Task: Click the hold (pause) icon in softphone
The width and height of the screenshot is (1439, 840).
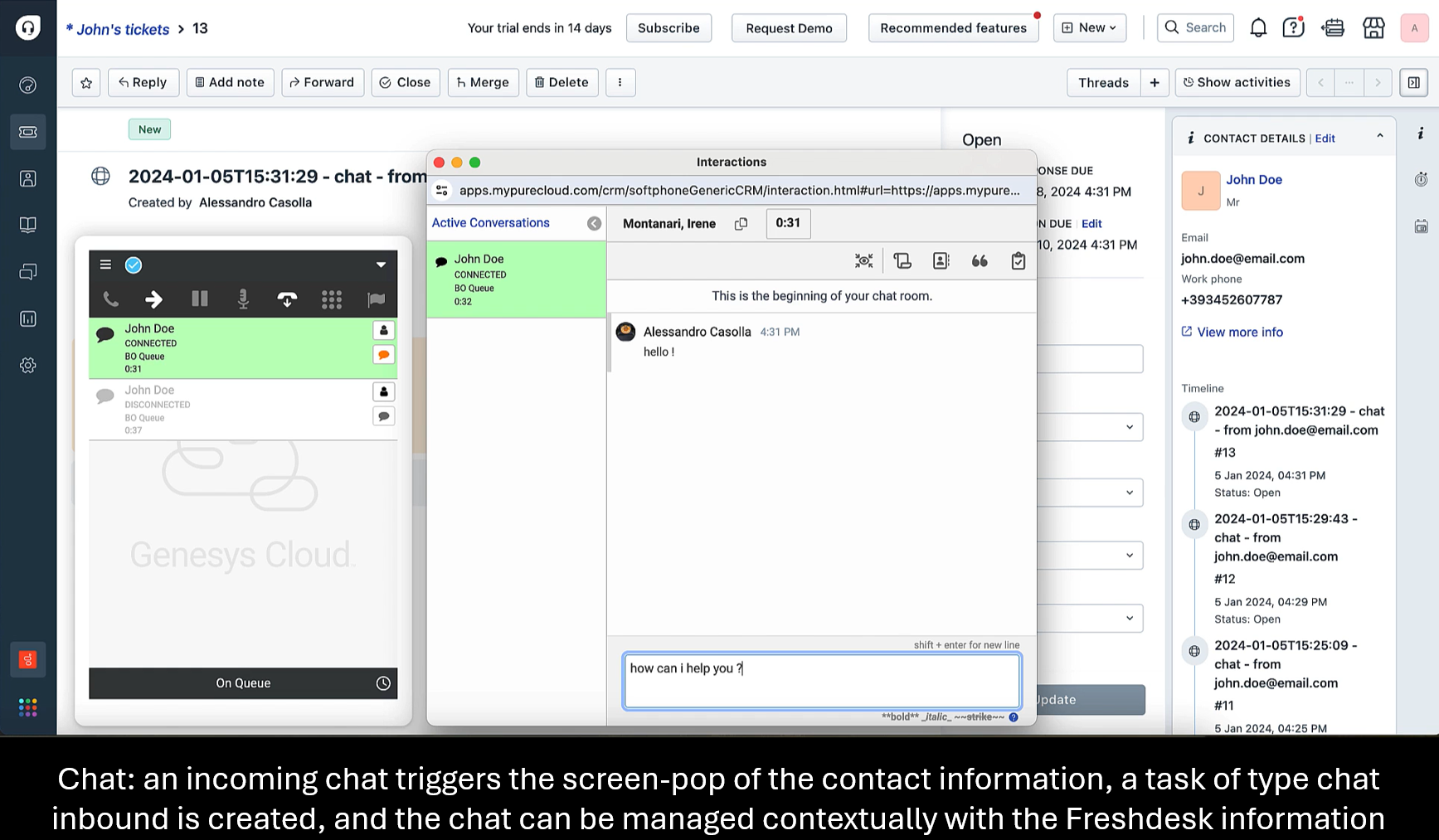Action: point(199,299)
